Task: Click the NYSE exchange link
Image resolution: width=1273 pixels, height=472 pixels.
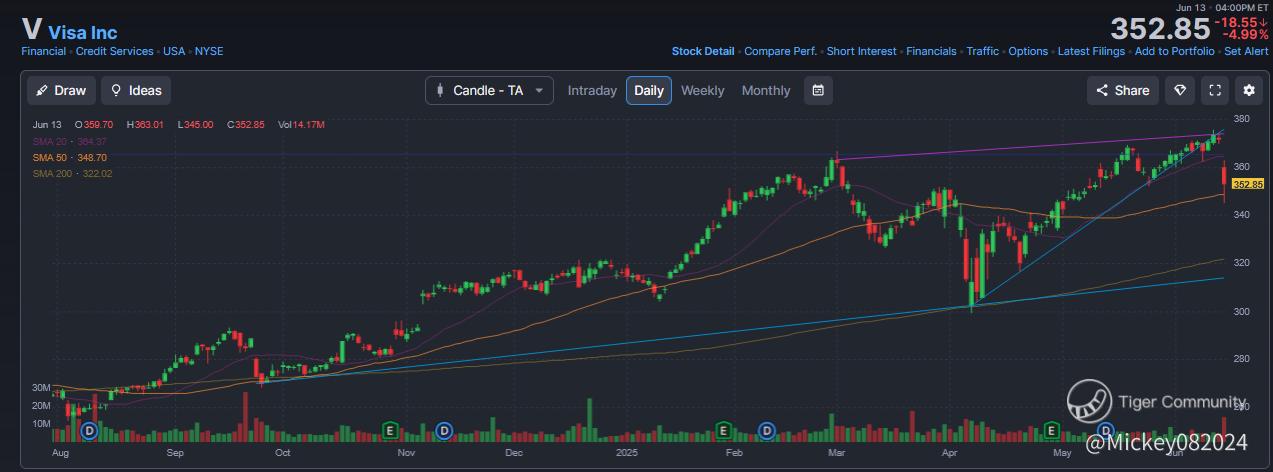Action: click(210, 51)
